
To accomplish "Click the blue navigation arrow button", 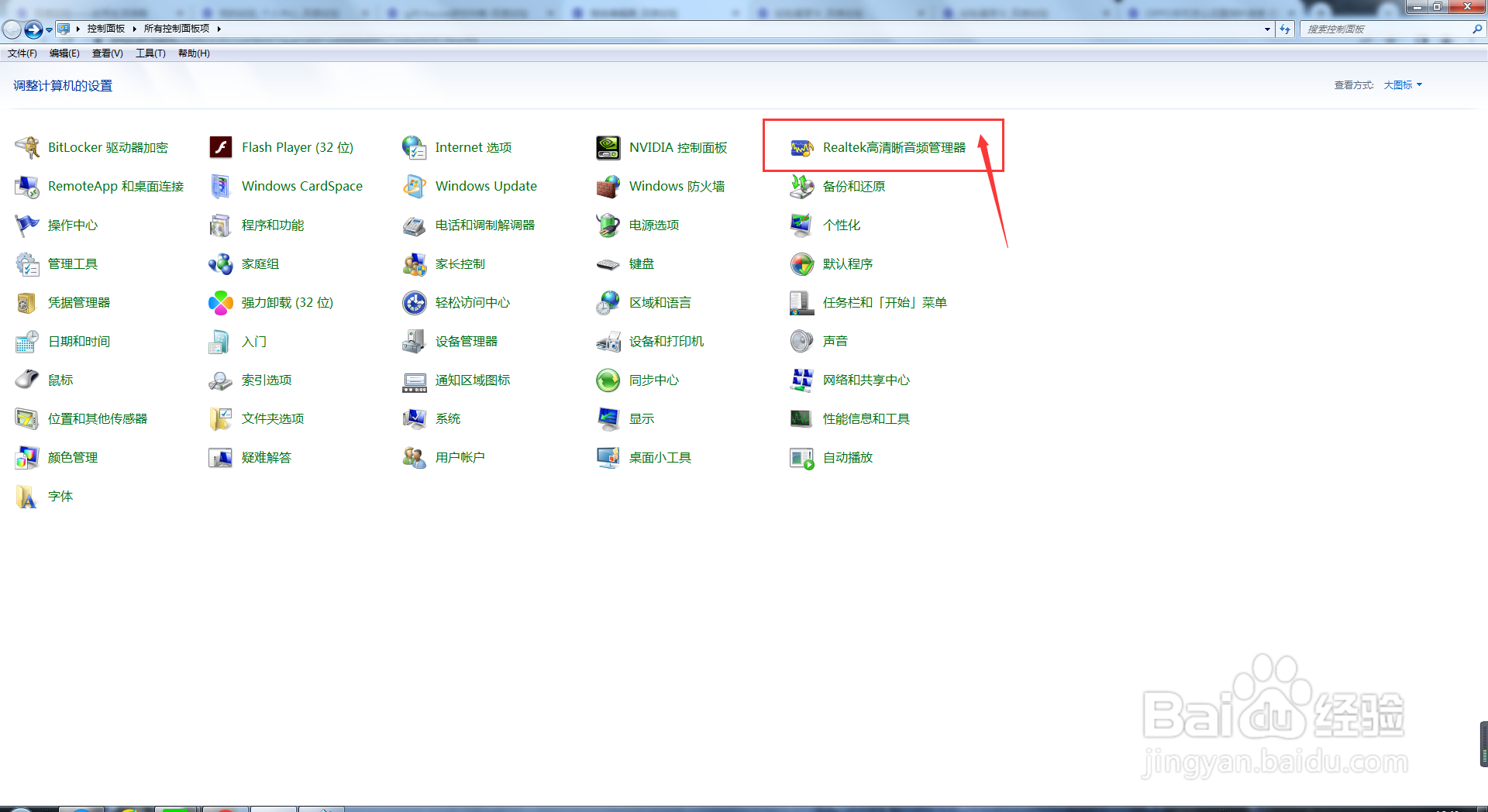I will click(33, 29).
